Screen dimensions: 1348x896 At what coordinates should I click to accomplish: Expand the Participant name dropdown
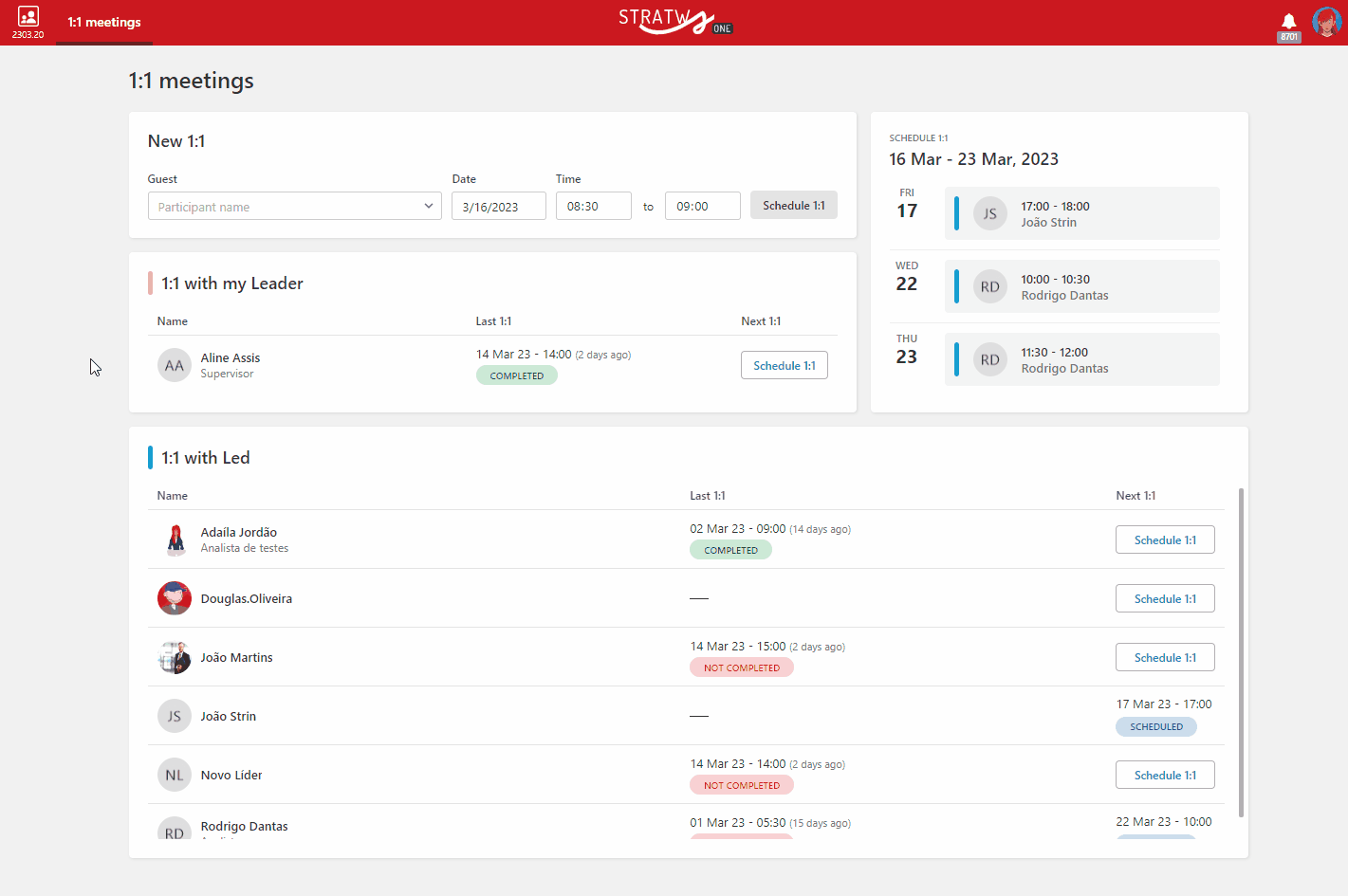coord(295,207)
